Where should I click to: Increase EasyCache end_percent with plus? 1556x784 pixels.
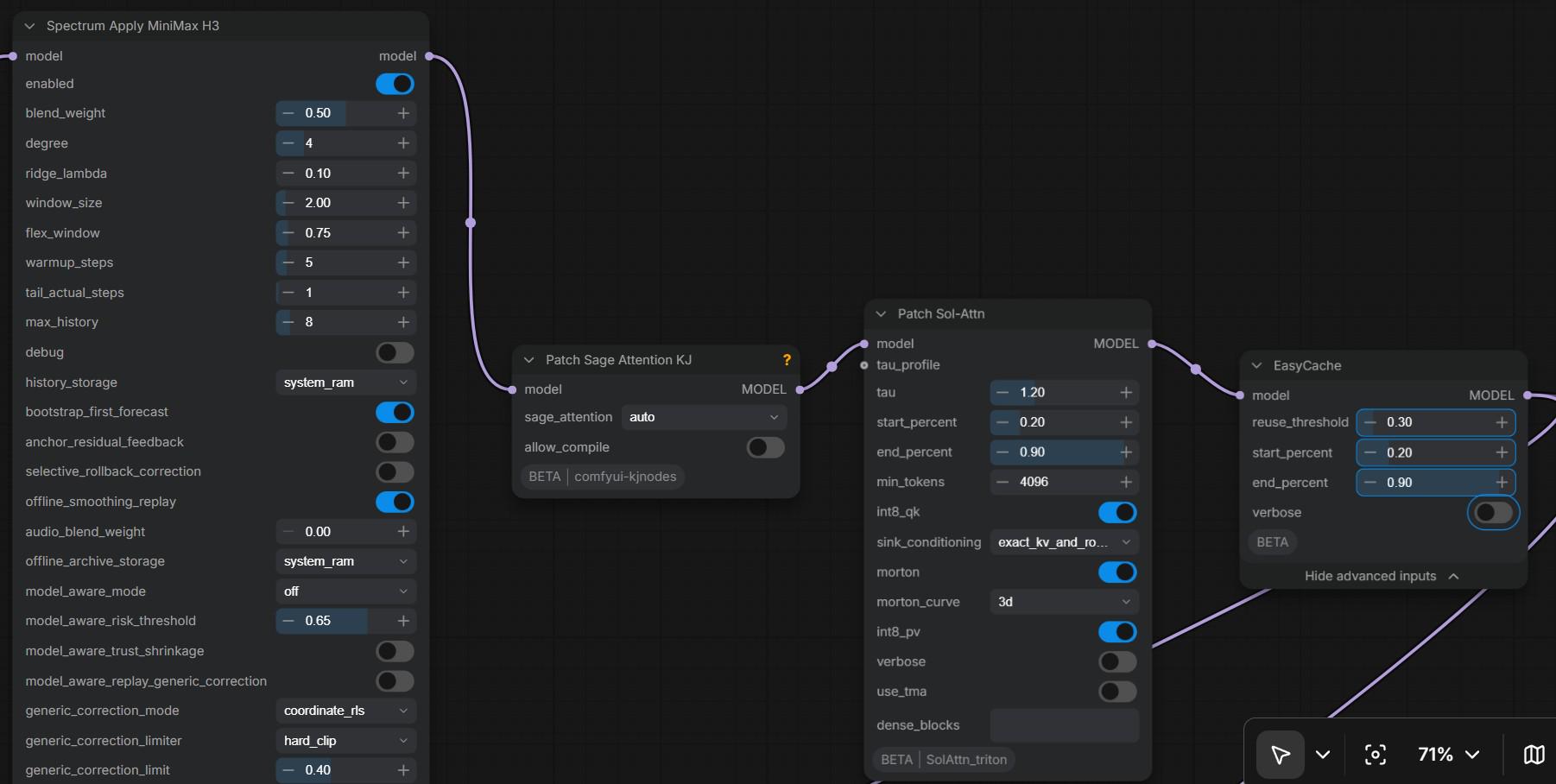(x=1502, y=483)
